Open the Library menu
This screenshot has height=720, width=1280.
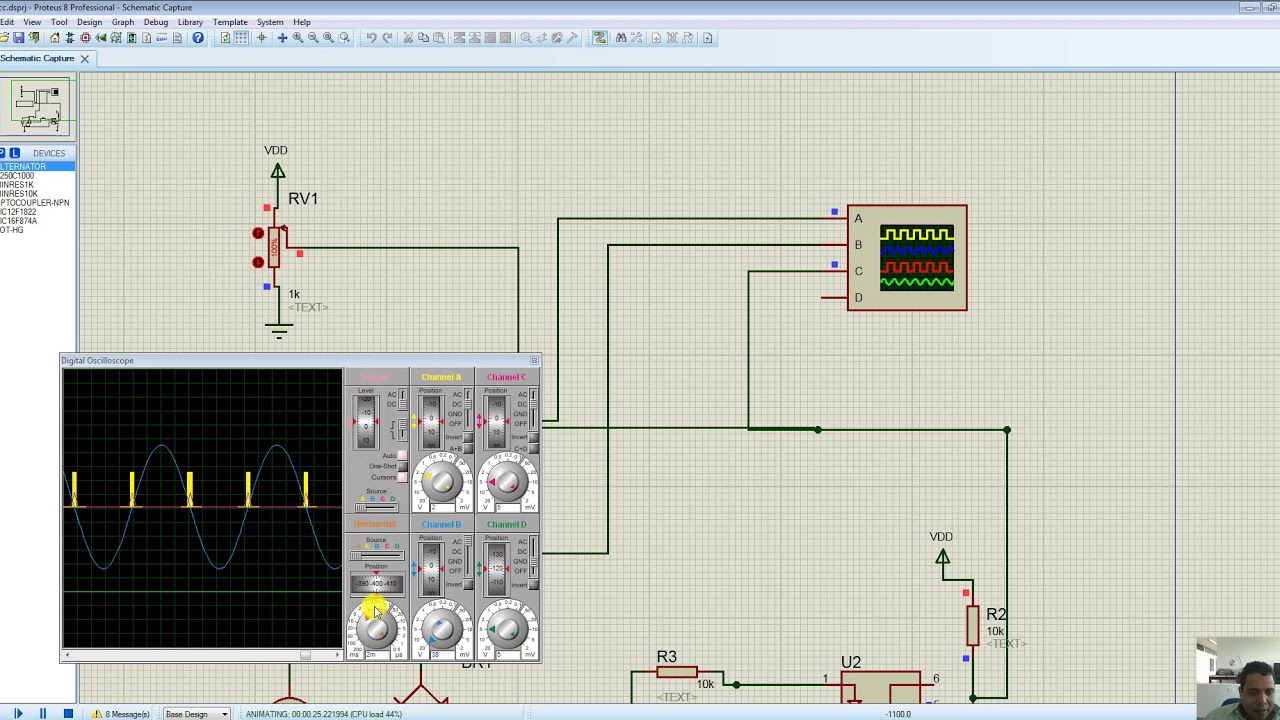[x=190, y=22]
